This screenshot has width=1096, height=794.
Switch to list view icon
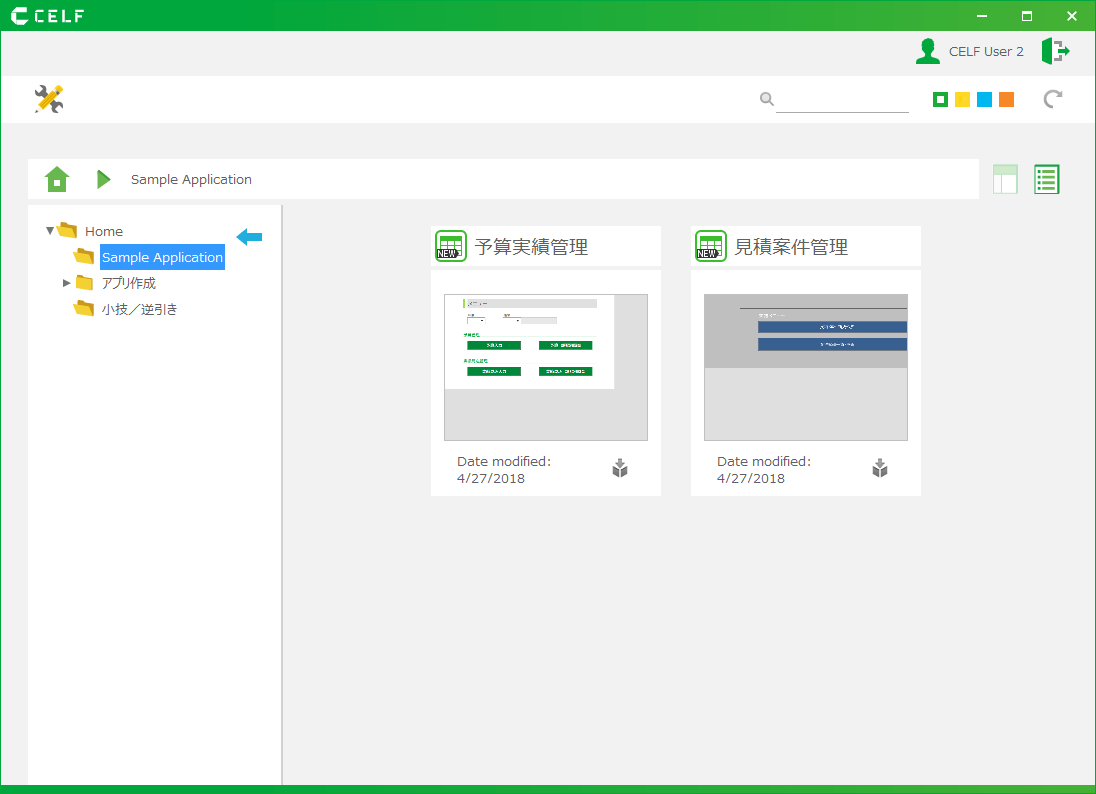(x=1046, y=179)
